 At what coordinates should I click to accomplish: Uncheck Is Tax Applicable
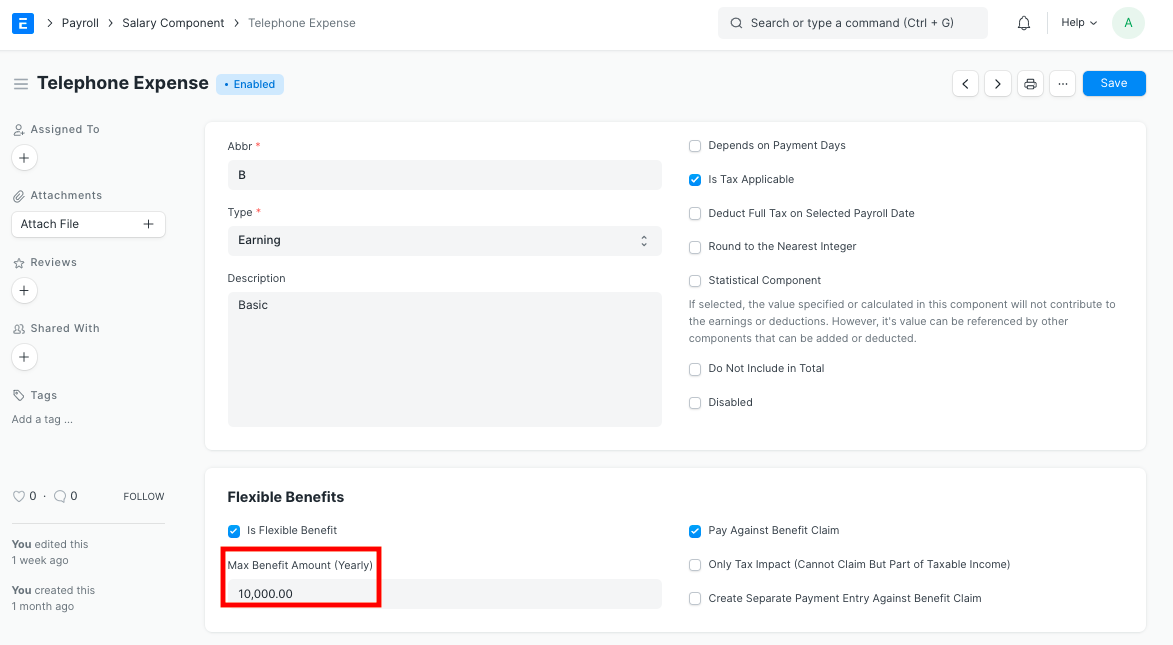click(x=695, y=180)
